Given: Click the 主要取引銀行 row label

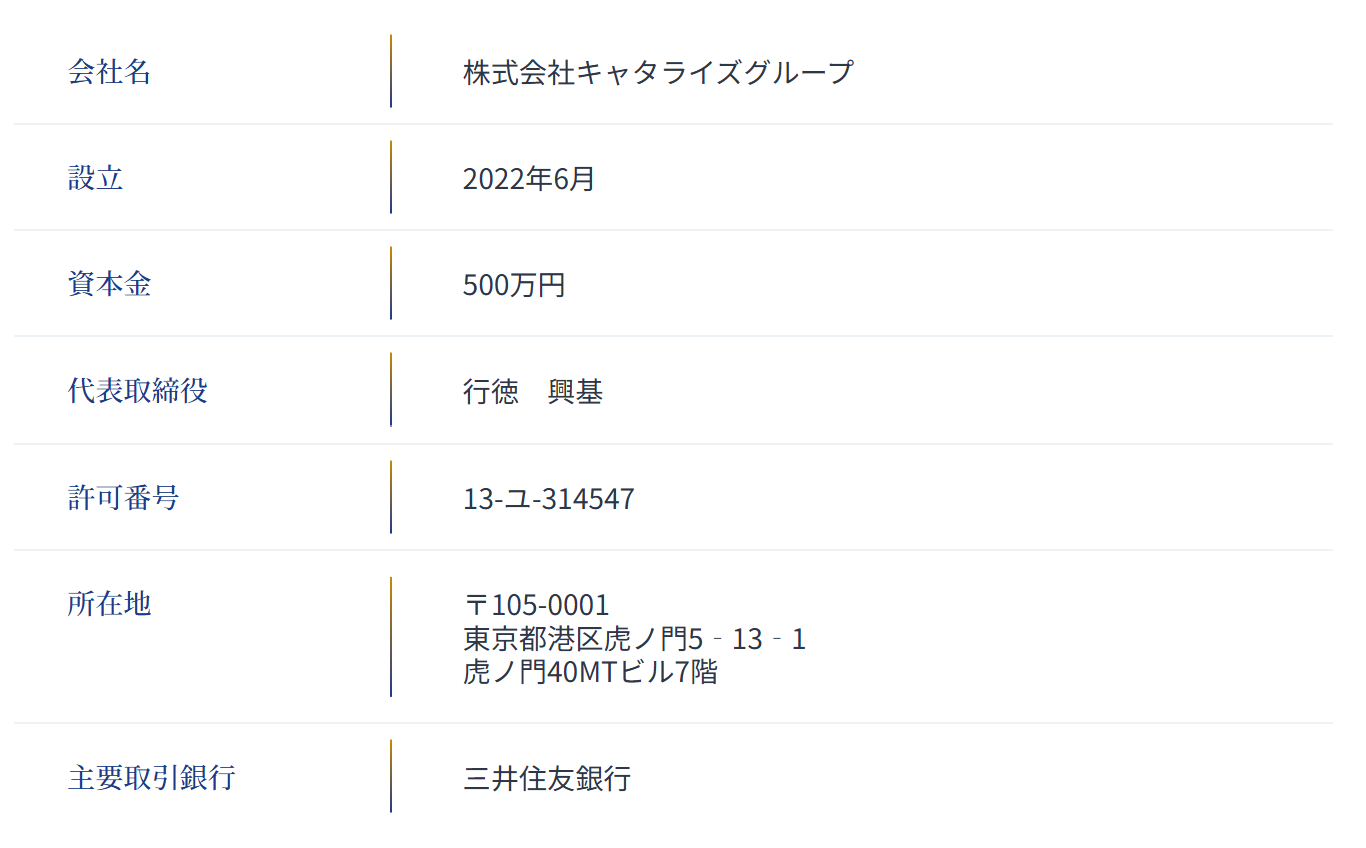Looking at the screenshot, I should coord(151,777).
